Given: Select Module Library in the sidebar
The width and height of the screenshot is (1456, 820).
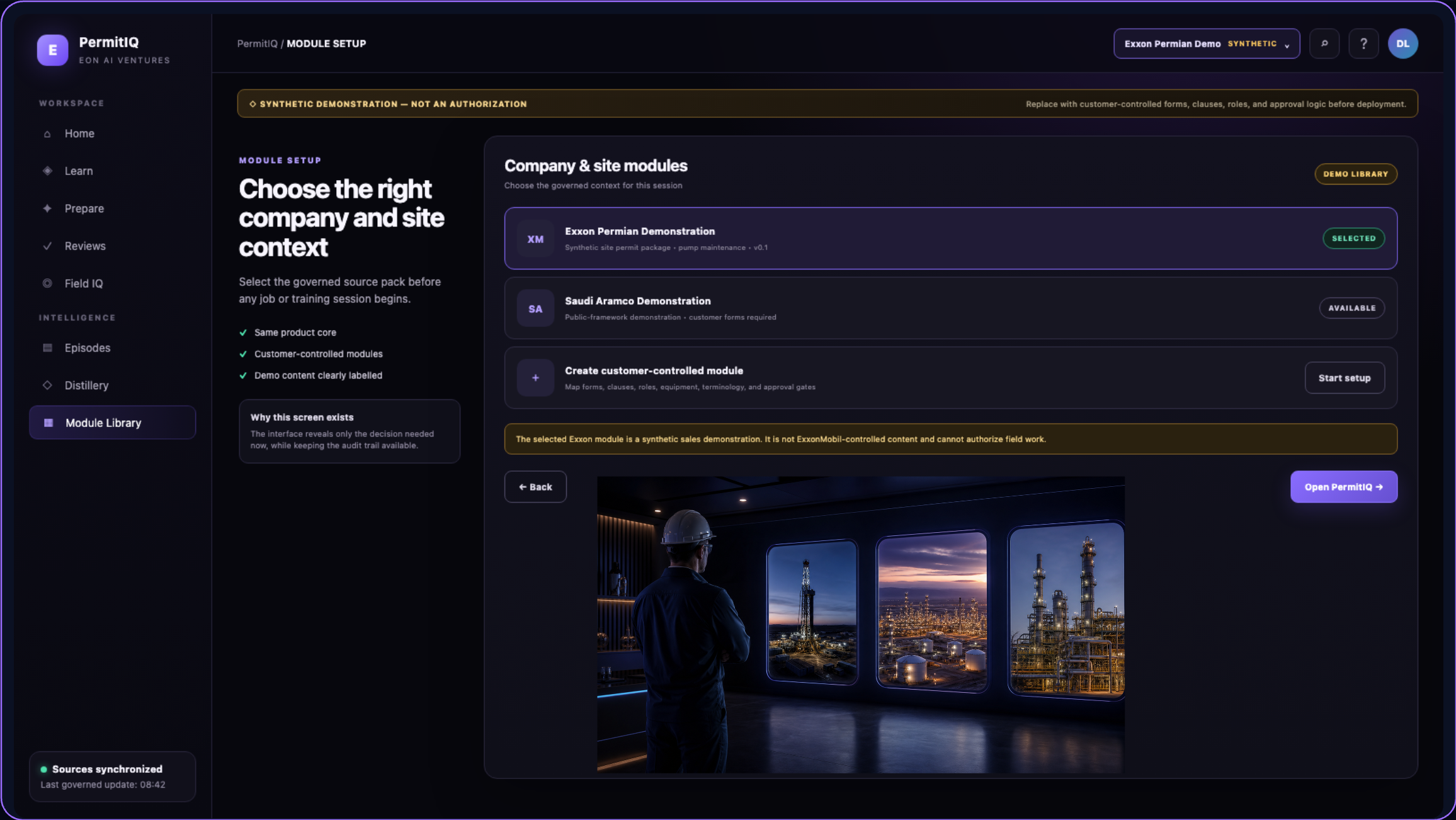Looking at the screenshot, I should (112, 423).
